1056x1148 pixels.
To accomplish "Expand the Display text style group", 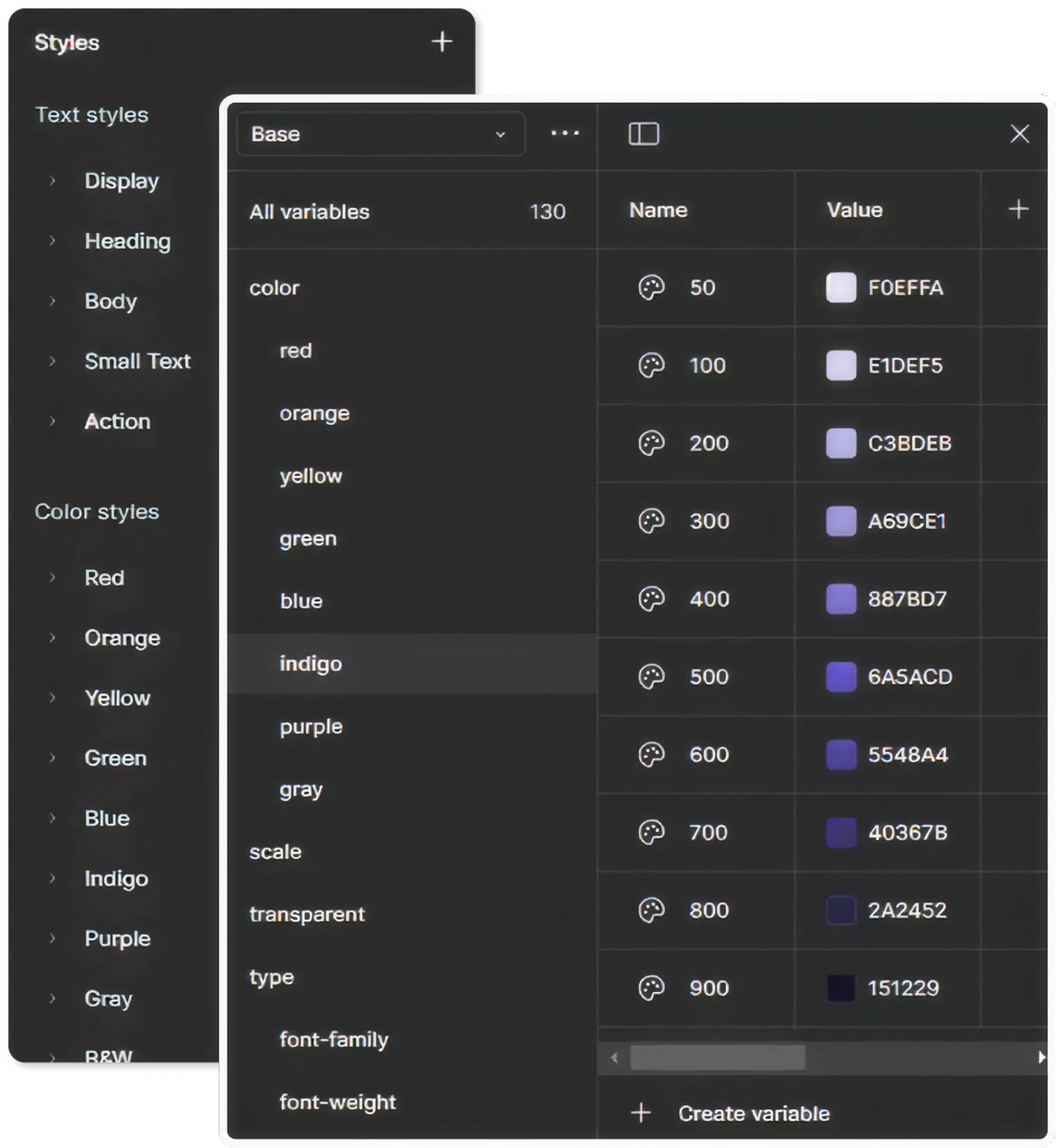I will tap(53, 181).
